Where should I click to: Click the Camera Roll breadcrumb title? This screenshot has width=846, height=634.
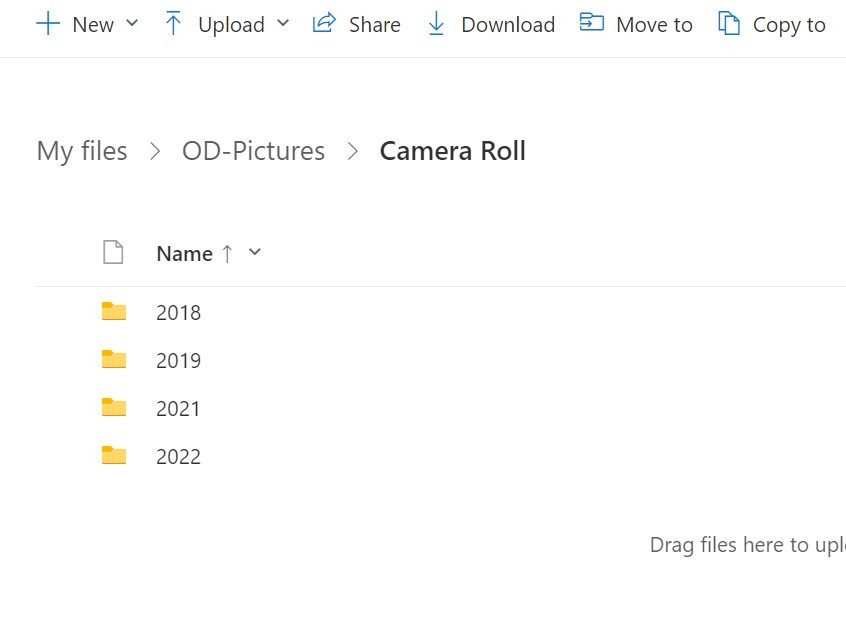452,151
